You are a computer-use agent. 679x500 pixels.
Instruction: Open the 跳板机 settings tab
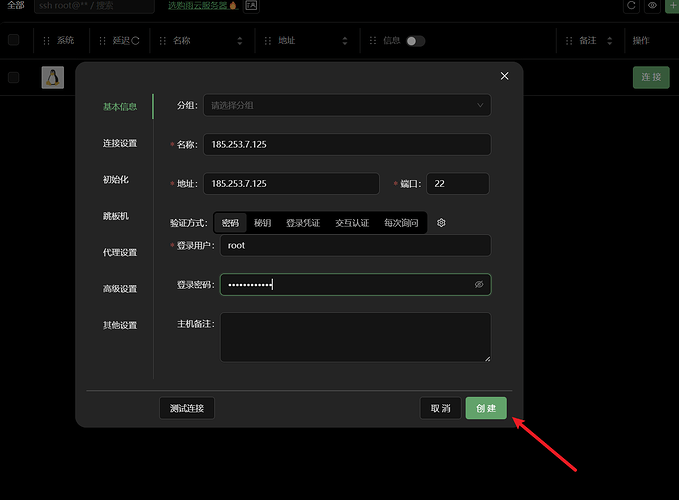click(116, 216)
